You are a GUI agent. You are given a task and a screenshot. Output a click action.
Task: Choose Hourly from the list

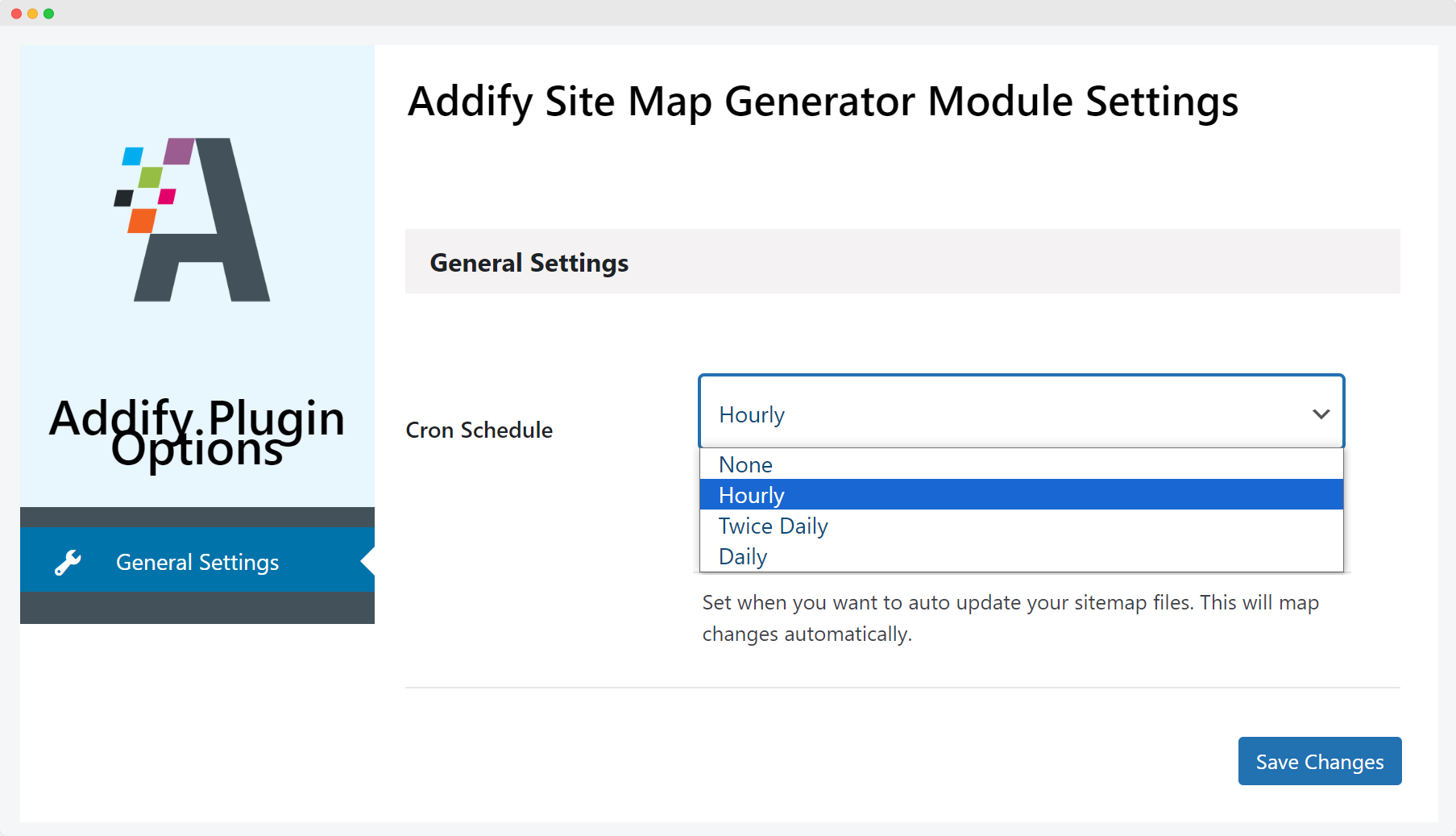point(1021,494)
